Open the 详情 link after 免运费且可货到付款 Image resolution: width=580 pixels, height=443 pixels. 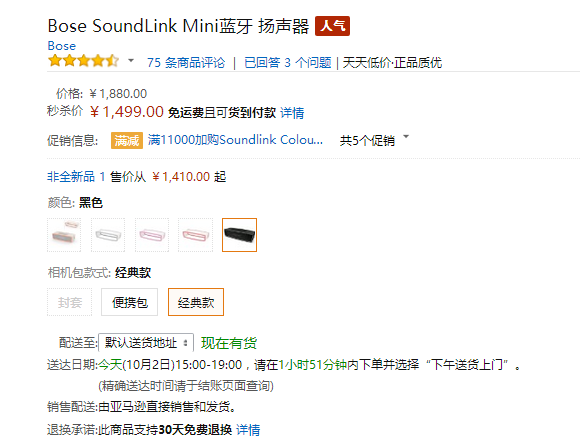(292, 113)
